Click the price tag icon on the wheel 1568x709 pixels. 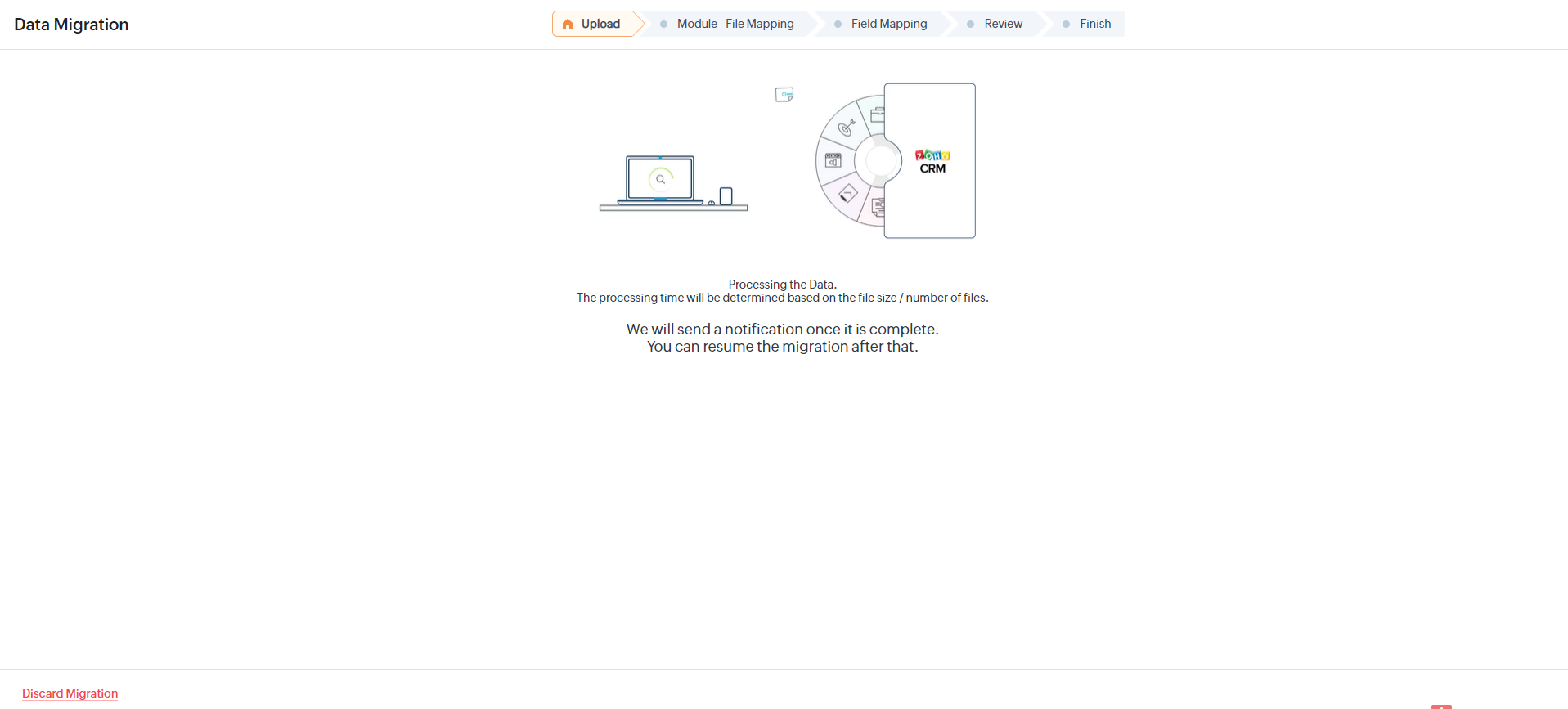tap(847, 194)
